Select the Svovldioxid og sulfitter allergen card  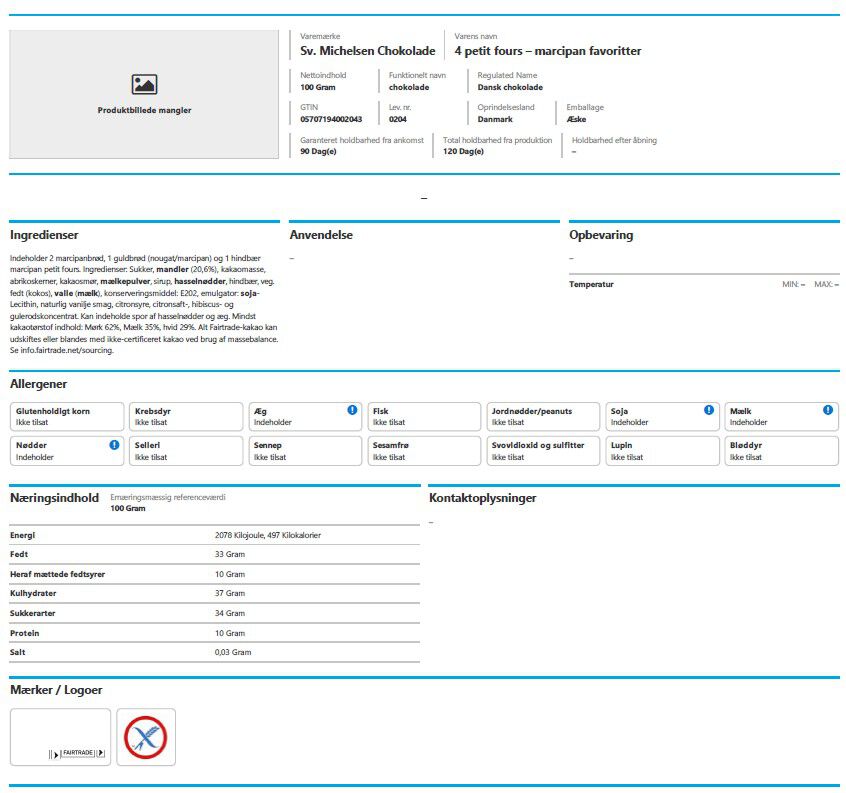543,451
